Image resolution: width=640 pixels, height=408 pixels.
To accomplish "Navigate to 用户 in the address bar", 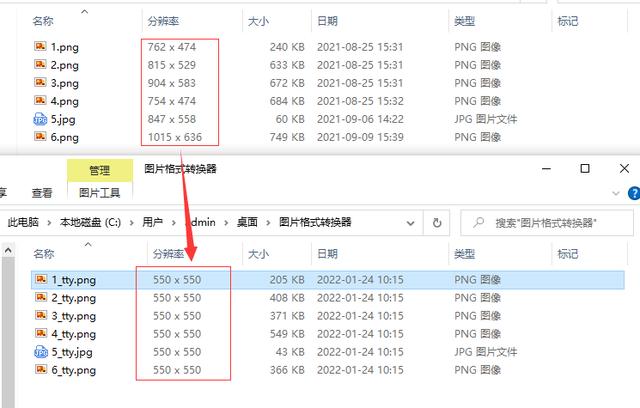I will tap(153, 222).
